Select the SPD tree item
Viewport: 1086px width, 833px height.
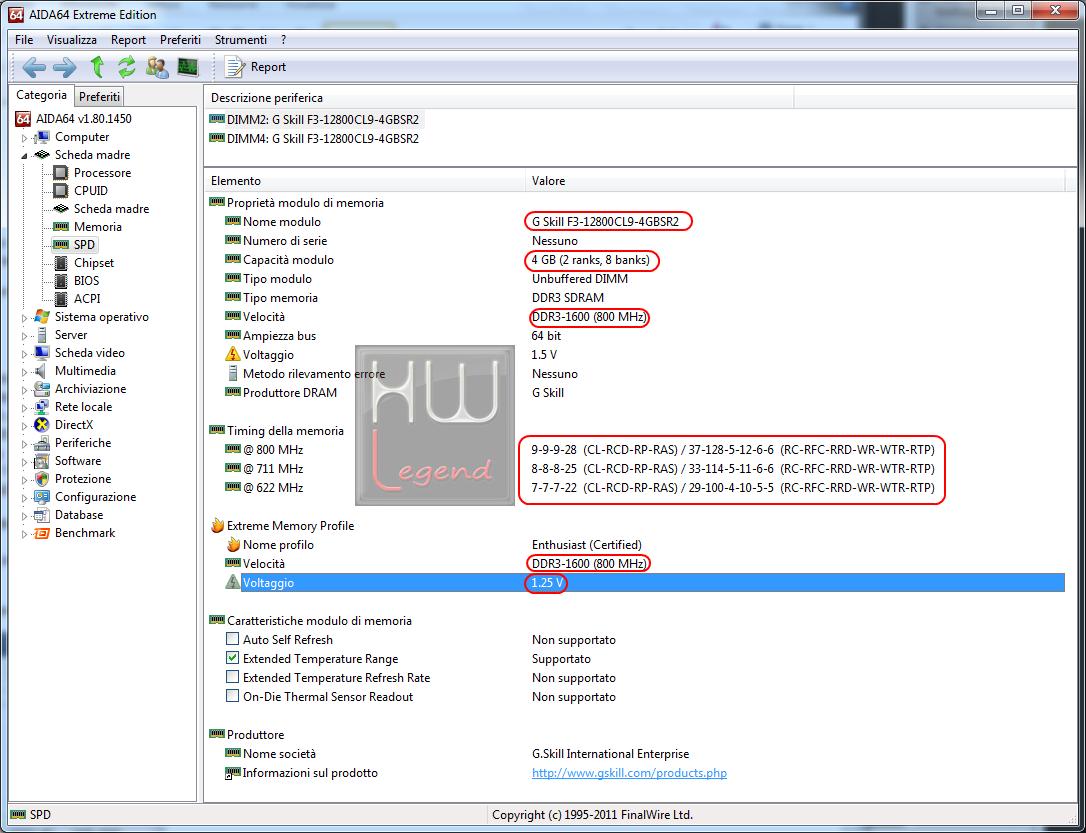[76, 244]
